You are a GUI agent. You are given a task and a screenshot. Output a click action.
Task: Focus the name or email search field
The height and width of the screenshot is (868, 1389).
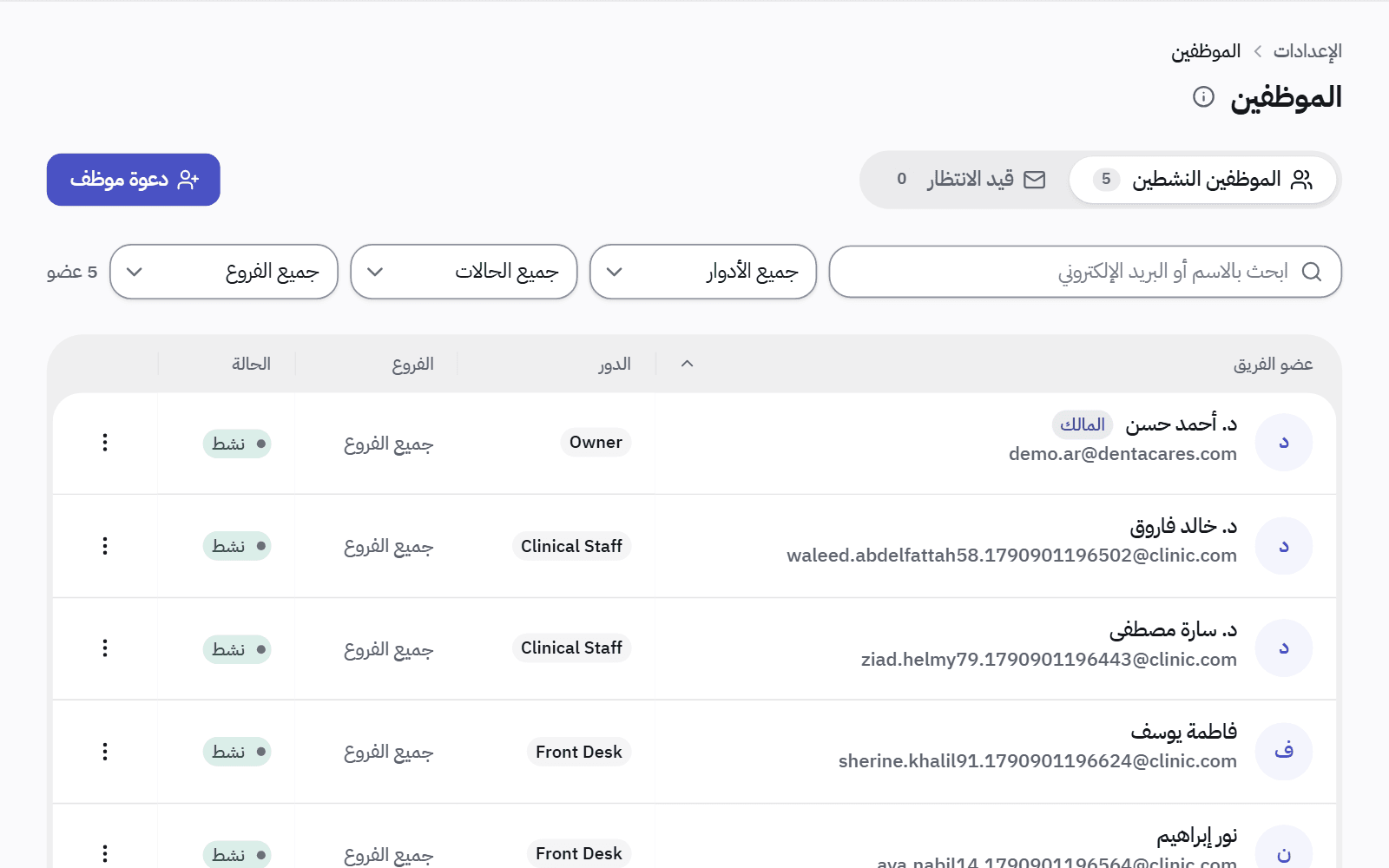coord(1085,272)
